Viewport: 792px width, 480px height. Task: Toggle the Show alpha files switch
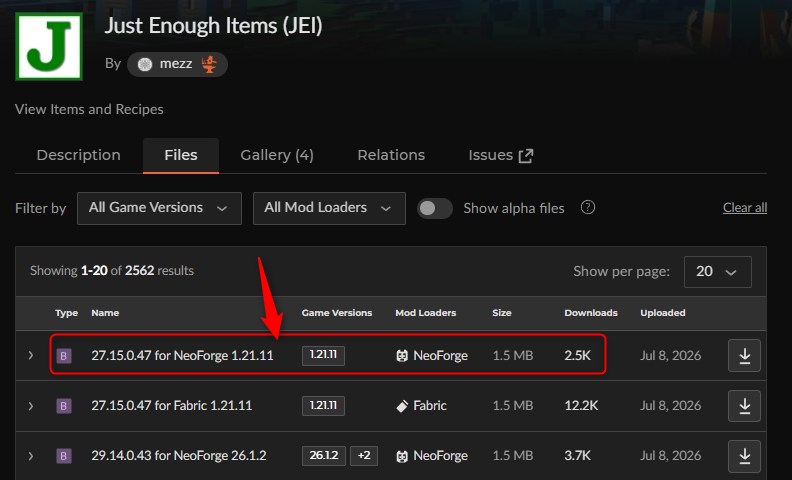pos(435,208)
